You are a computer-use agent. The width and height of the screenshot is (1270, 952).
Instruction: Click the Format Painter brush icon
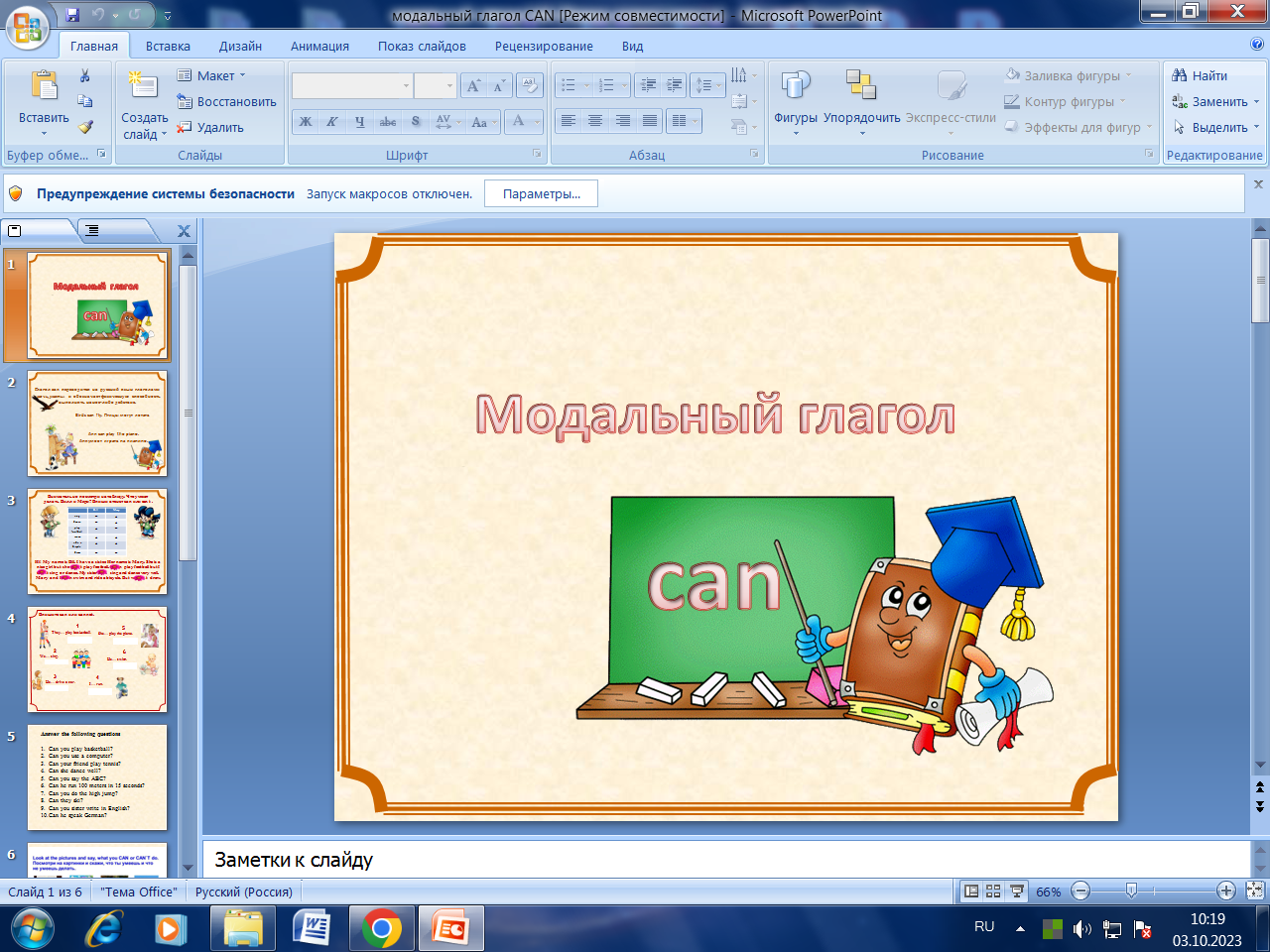click(x=85, y=127)
